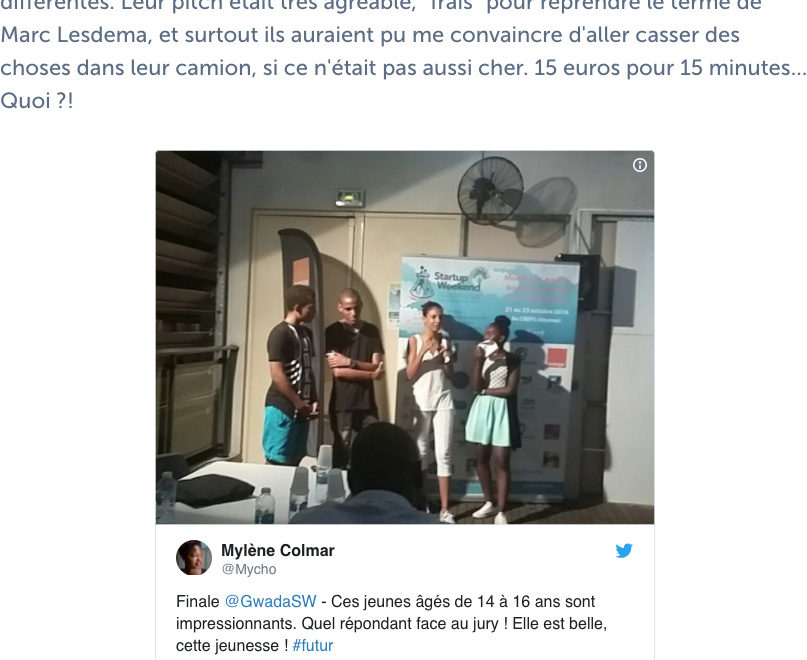Click the #futur hashtag

click(x=312, y=646)
